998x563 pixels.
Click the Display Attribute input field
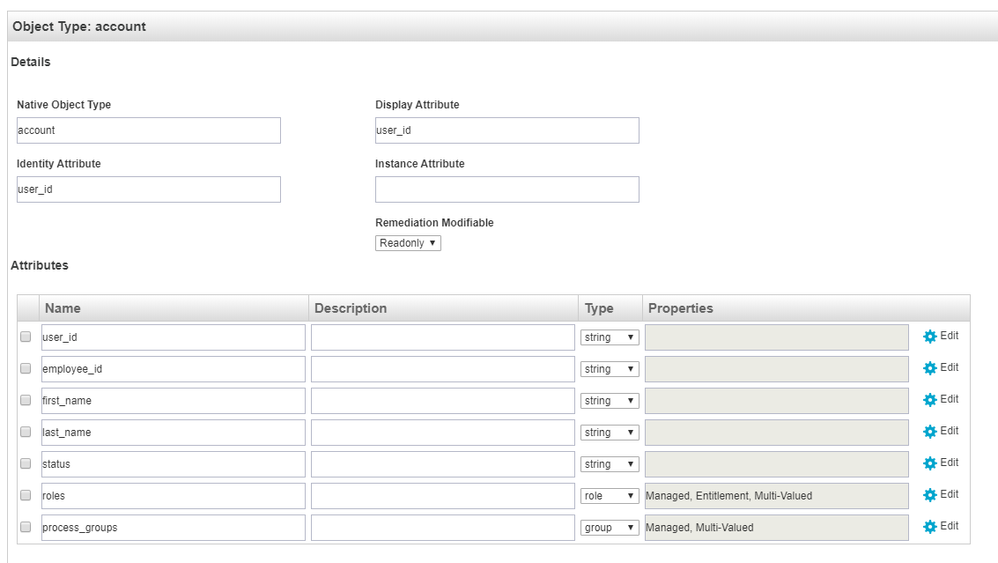(506, 130)
